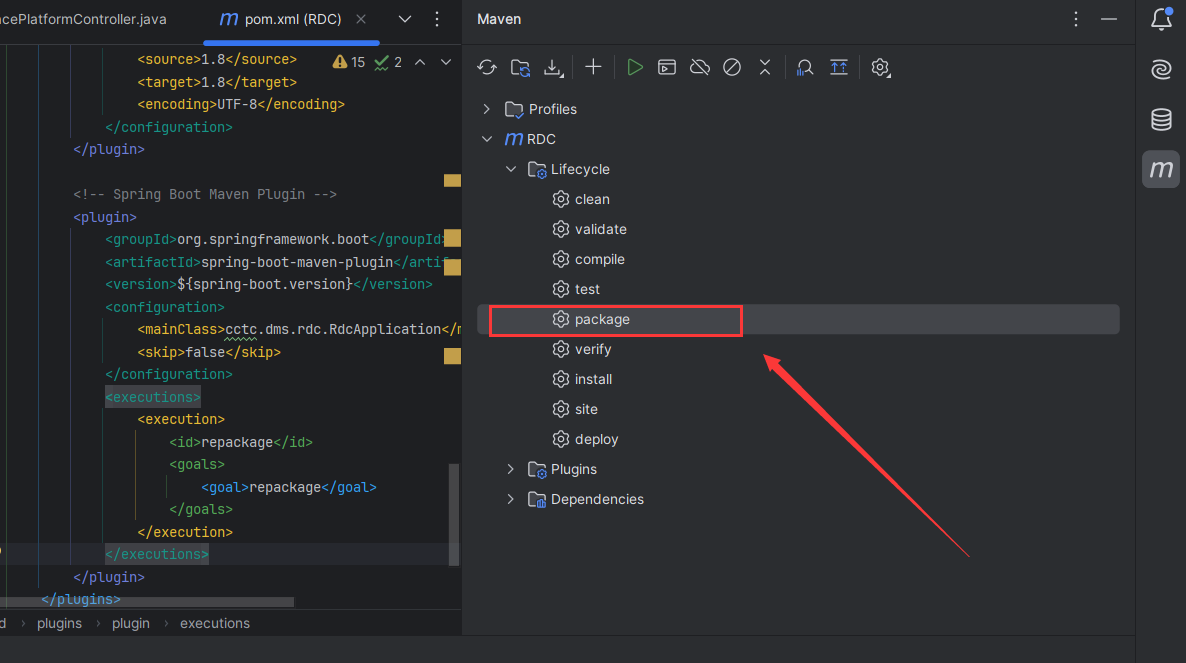Open Maven settings gear icon
This screenshot has height=663, width=1186.
click(x=880, y=67)
